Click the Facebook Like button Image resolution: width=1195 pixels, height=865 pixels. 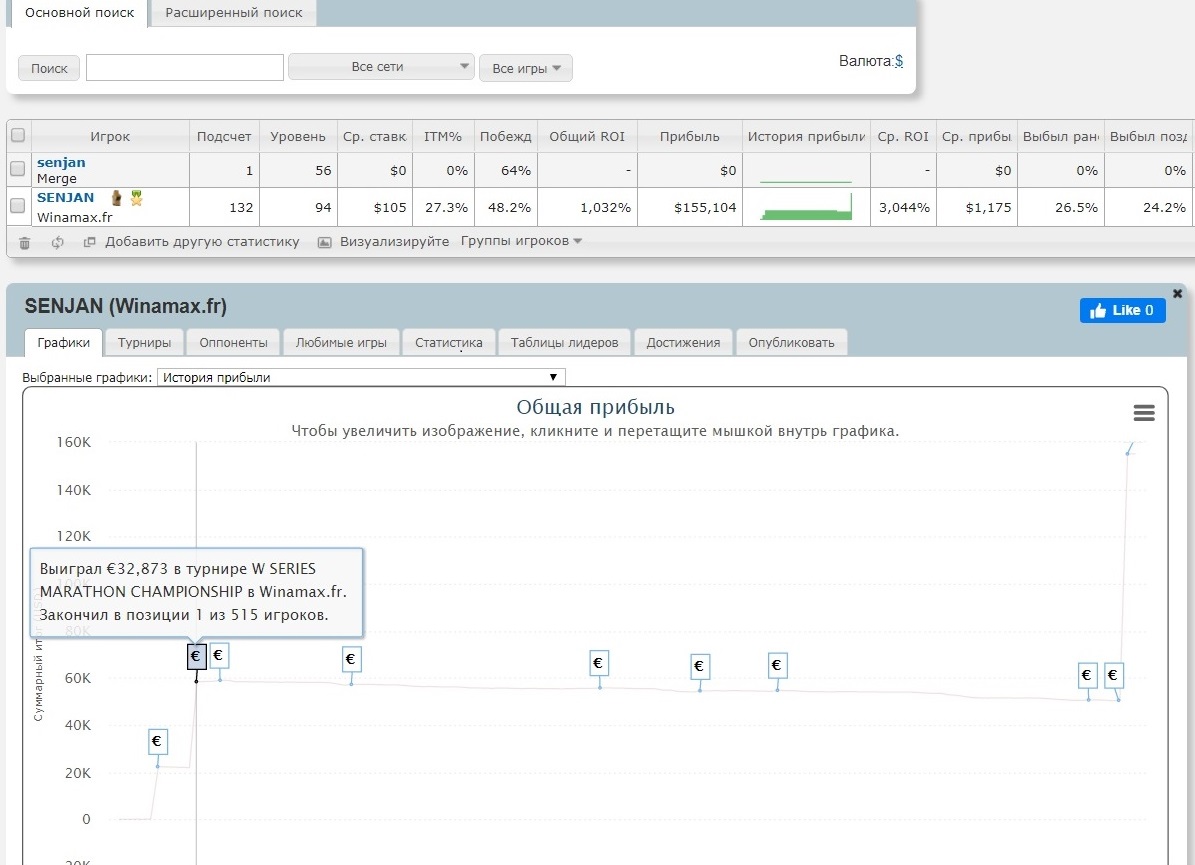click(1122, 310)
